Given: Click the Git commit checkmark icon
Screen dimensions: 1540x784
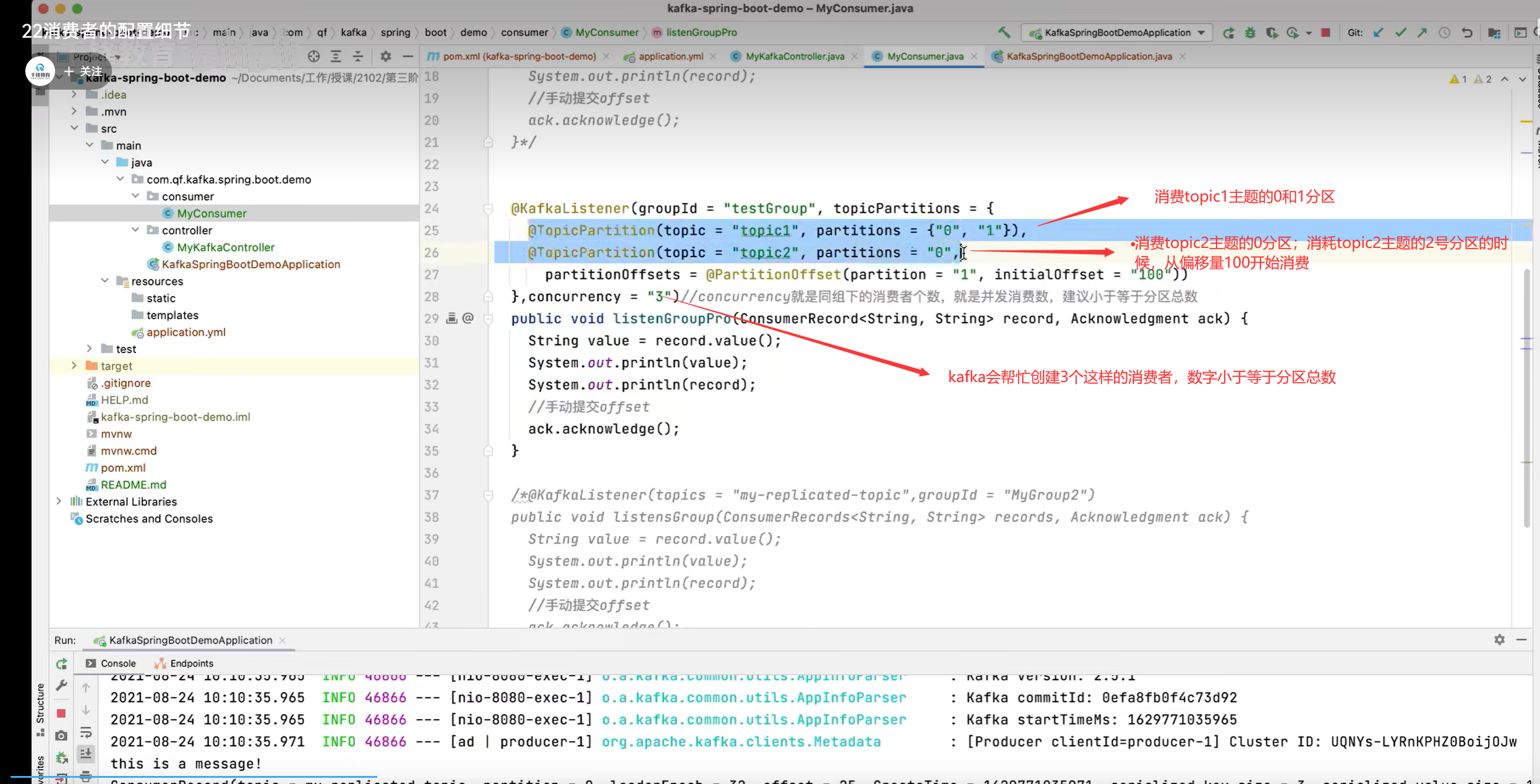Looking at the screenshot, I should pyautogui.click(x=1400, y=32).
